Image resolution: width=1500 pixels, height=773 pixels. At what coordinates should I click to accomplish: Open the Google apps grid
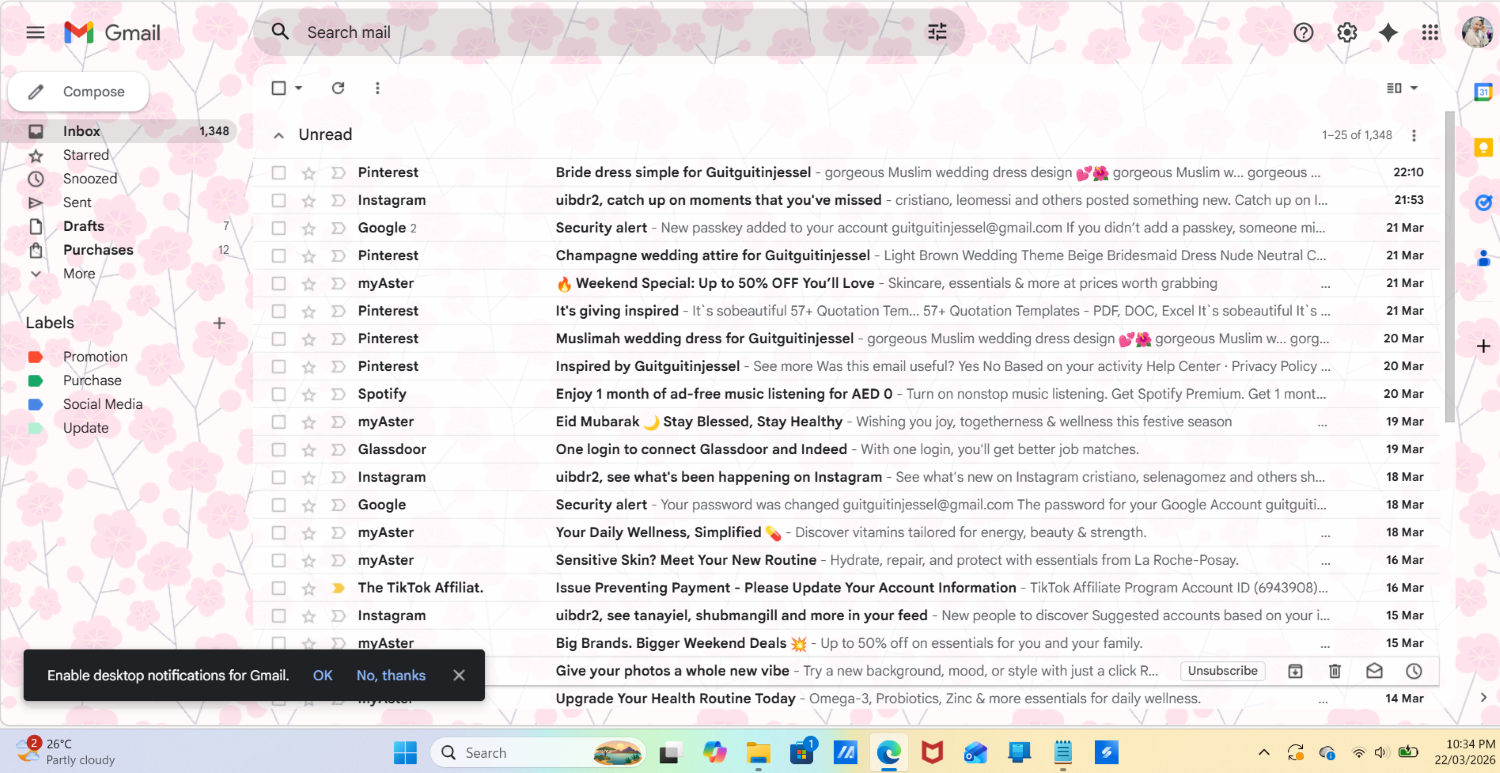click(x=1430, y=32)
